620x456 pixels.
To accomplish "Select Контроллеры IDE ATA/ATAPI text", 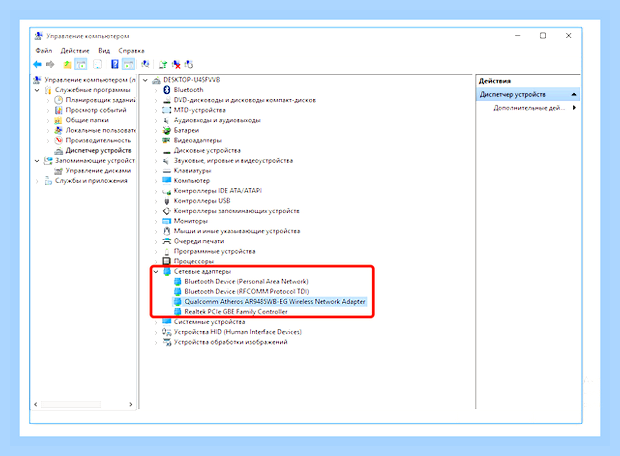I will [218, 191].
